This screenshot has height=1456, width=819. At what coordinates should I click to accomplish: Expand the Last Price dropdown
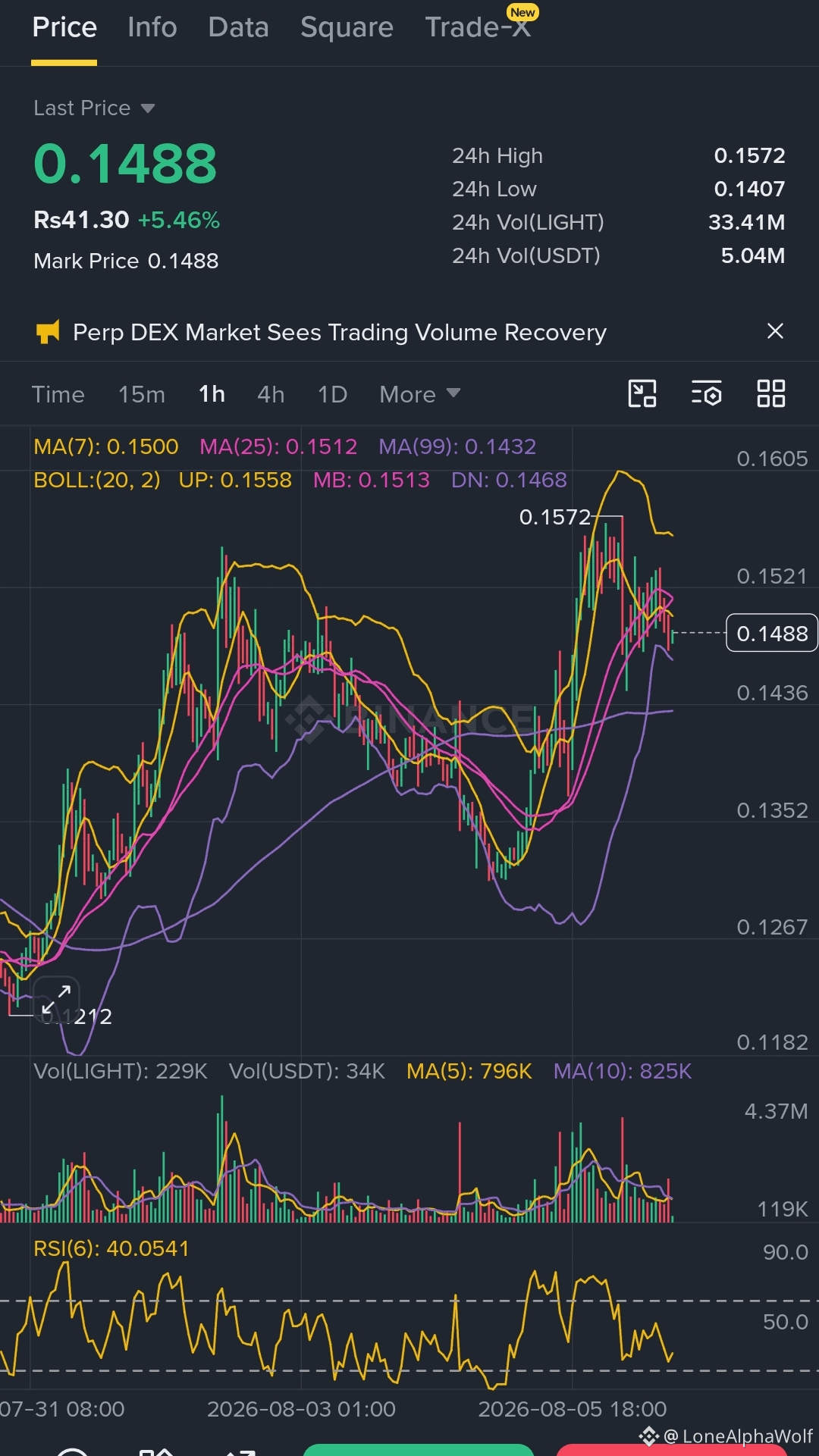tap(94, 108)
